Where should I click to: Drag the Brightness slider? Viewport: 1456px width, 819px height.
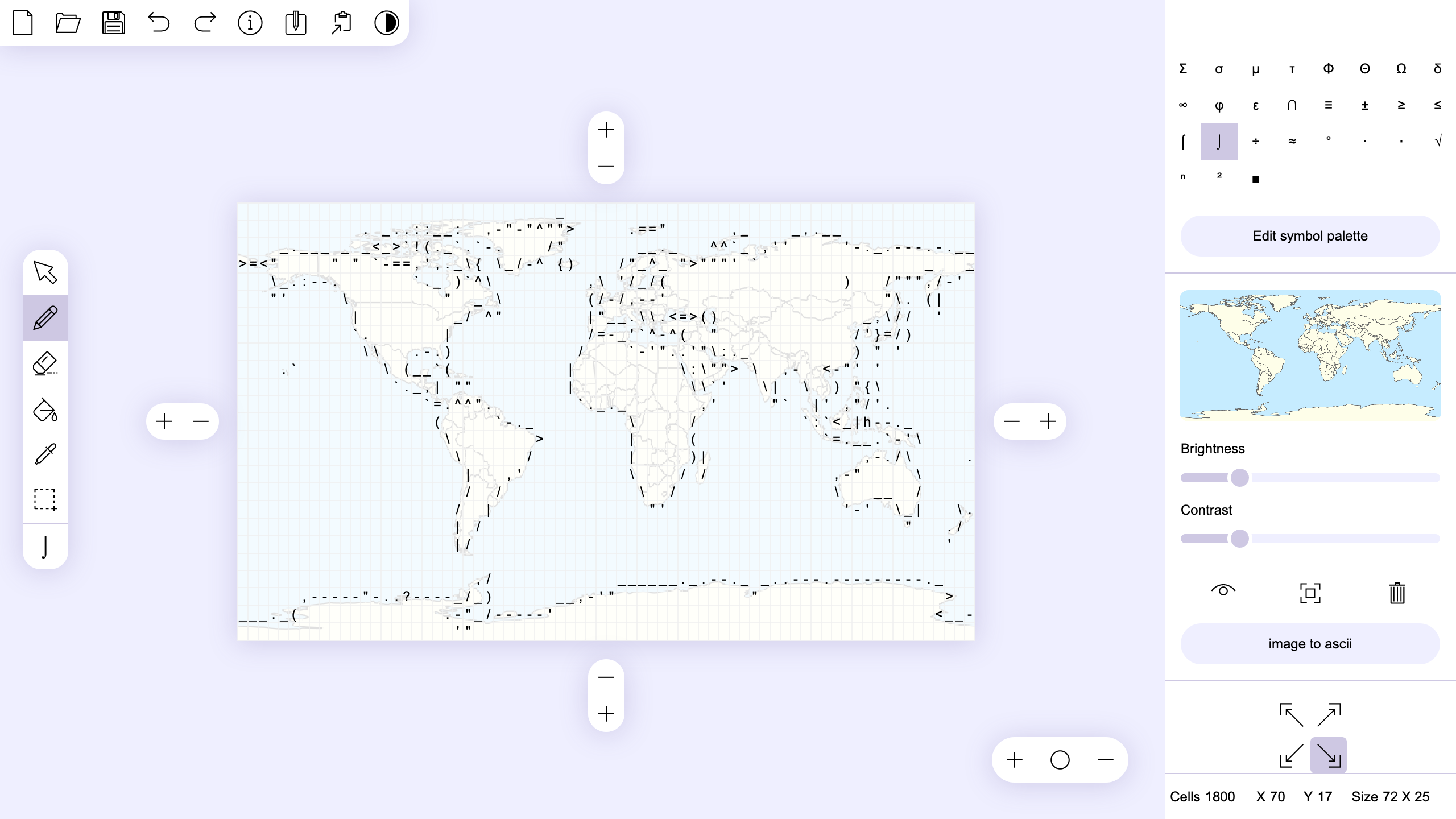1241,478
